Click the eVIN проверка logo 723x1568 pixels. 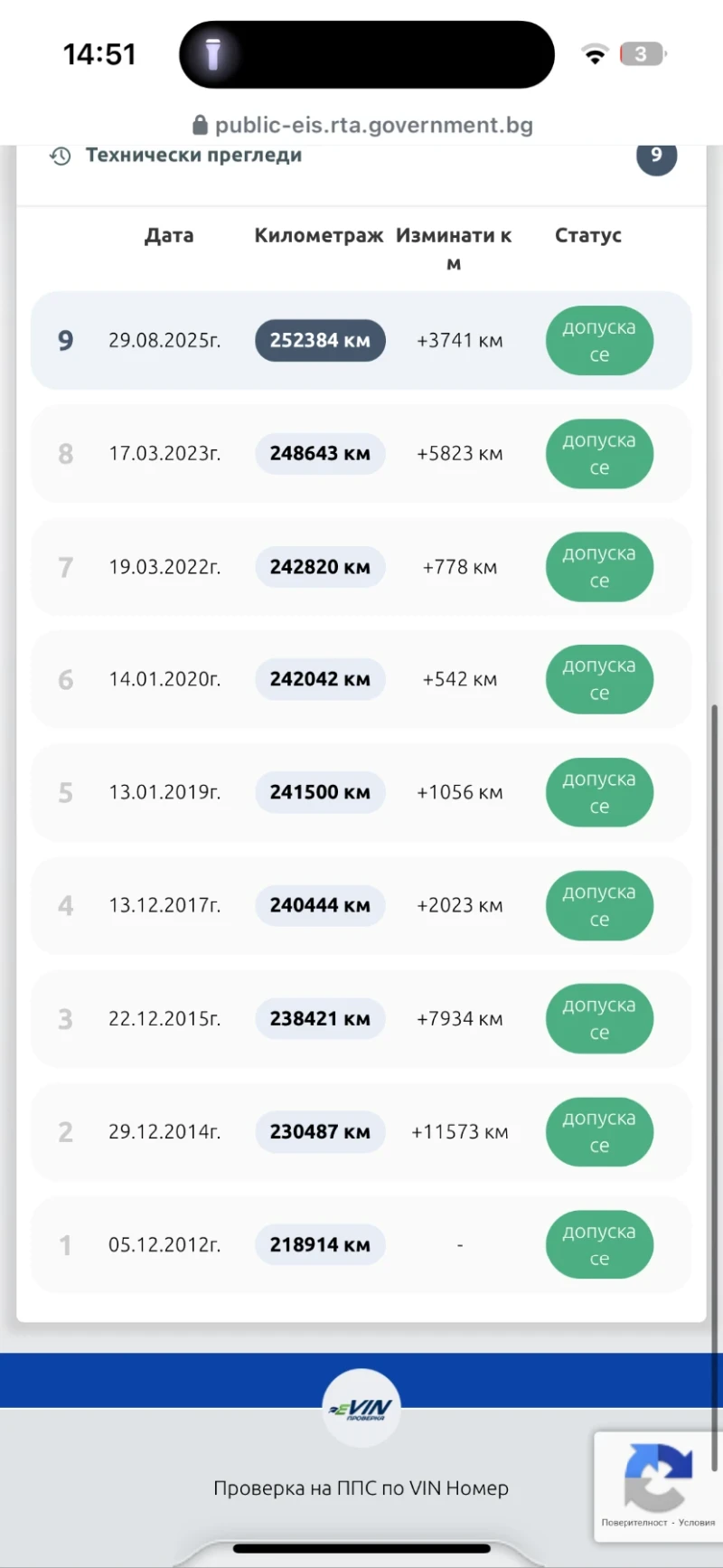(361, 1408)
